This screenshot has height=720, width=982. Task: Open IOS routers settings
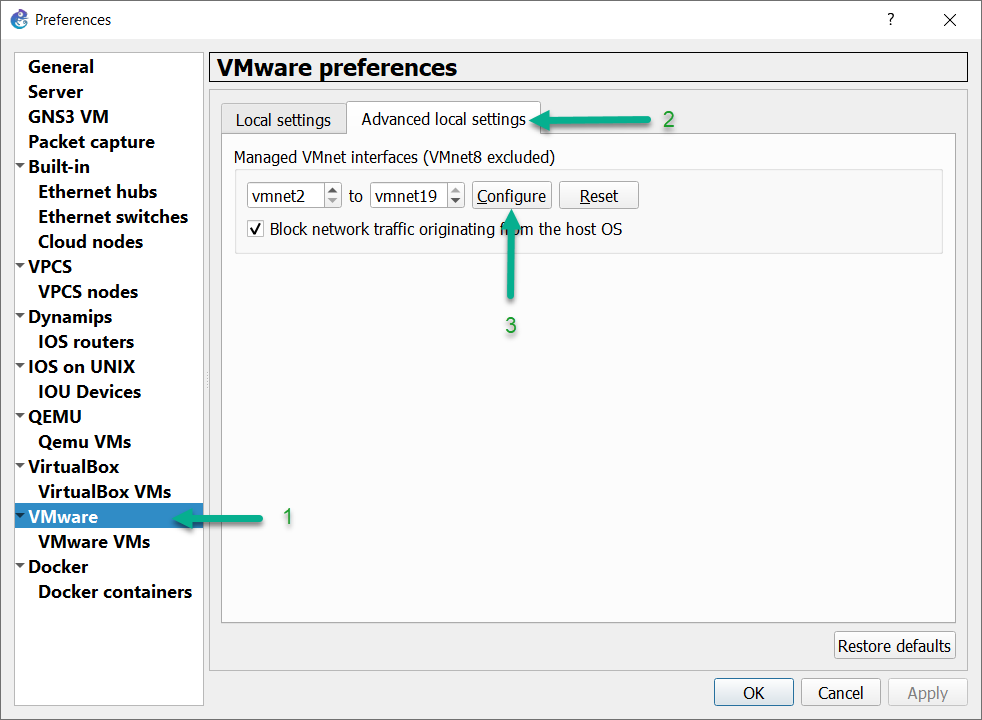(86, 342)
